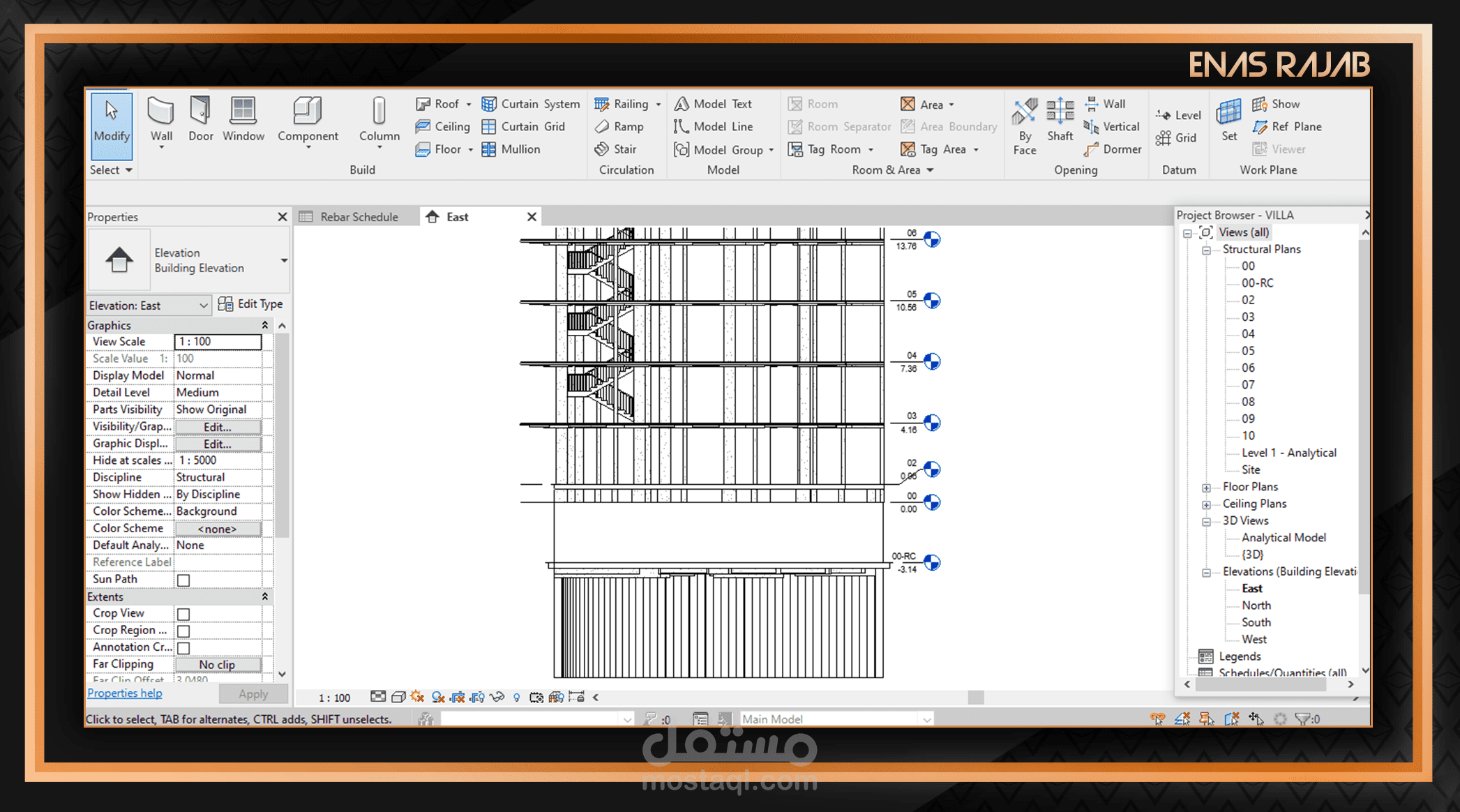Open the North elevation view
The width and height of the screenshot is (1460, 812).
click(x=1256, y=606)
